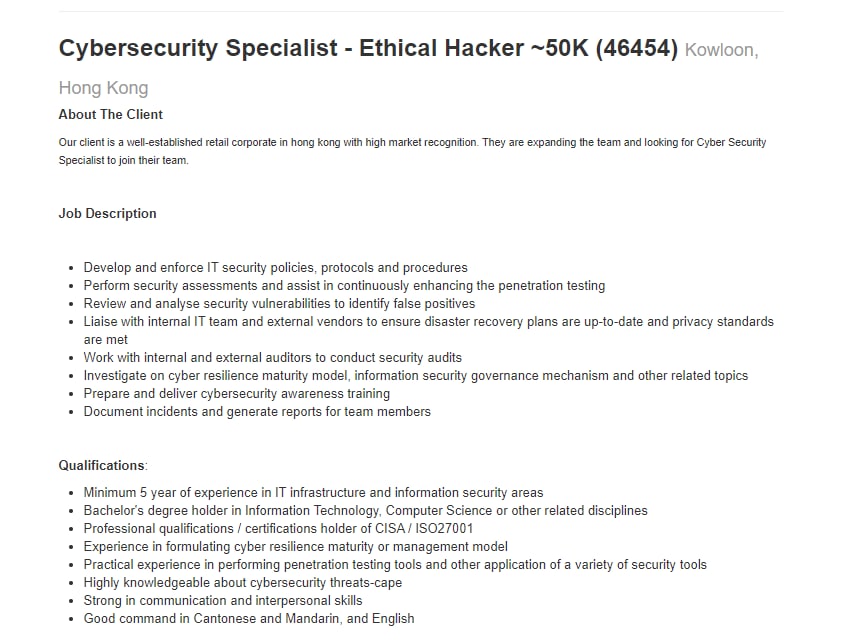Select the Cantonese and Mandarin language requirement
The width and height of the screenshot is (841, 641).
(x=248, y=619)
